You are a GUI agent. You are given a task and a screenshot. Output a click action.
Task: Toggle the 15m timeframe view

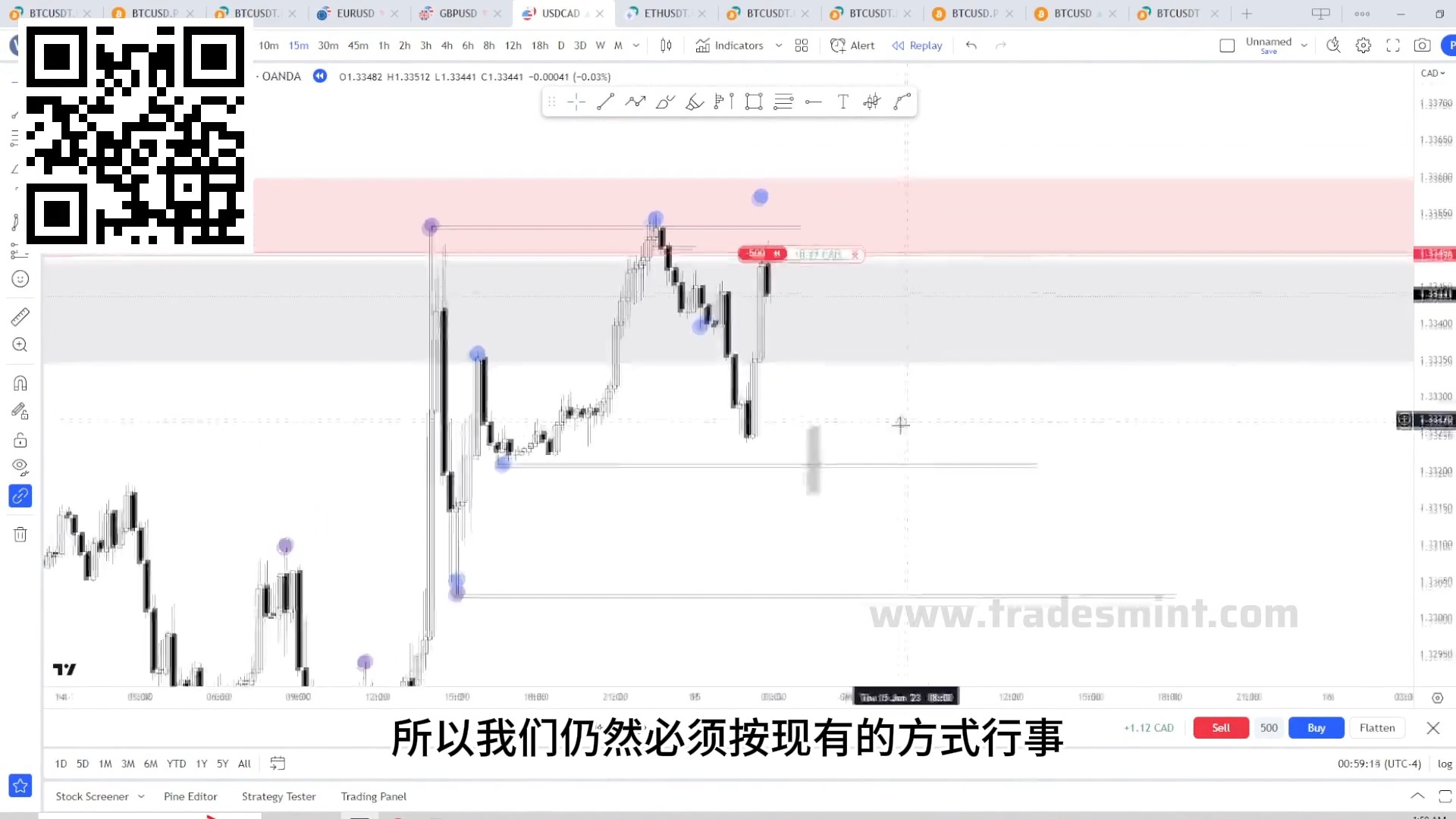[298, 45]
